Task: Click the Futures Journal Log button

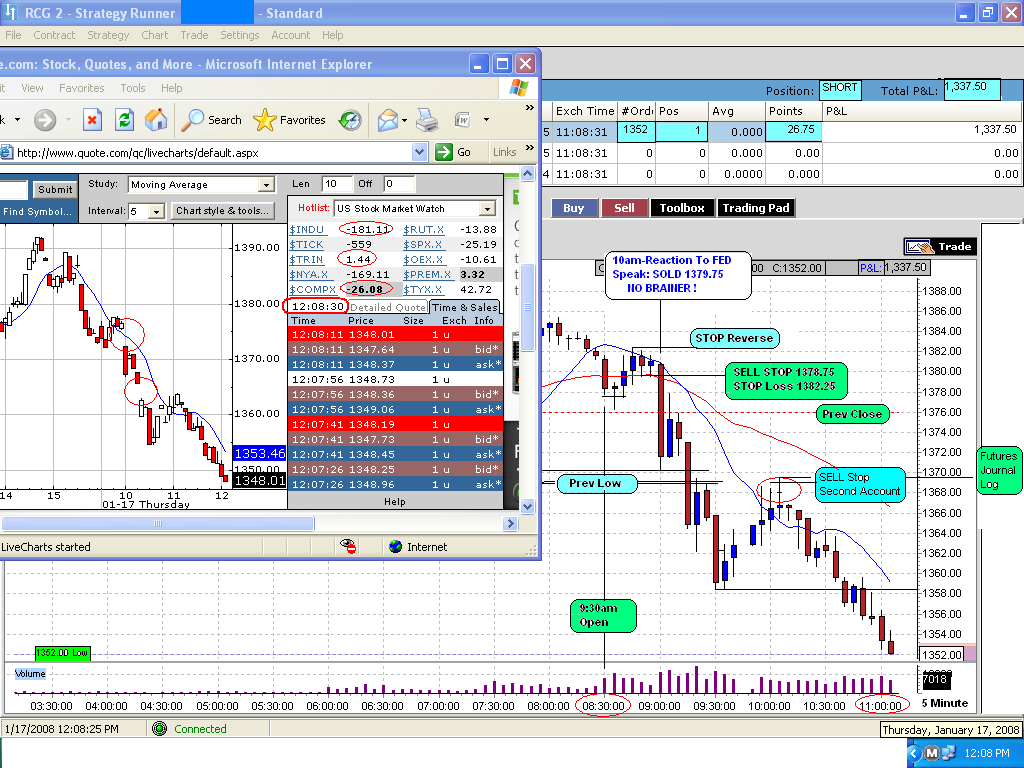Action: 998,470
